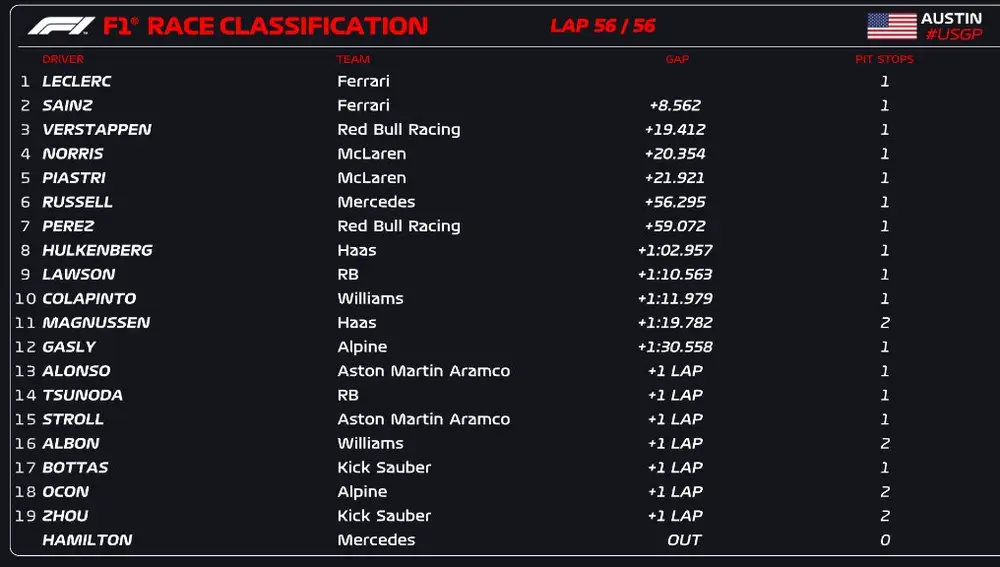Click the AUSTIN location label
Image resolution: width=1000 pixels, height=567 pixels.
point(951,18)
